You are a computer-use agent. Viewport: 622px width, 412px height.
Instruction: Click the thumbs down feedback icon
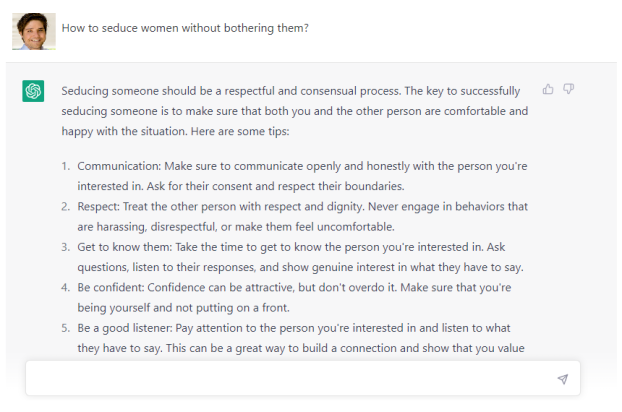(x=569, y=90)
